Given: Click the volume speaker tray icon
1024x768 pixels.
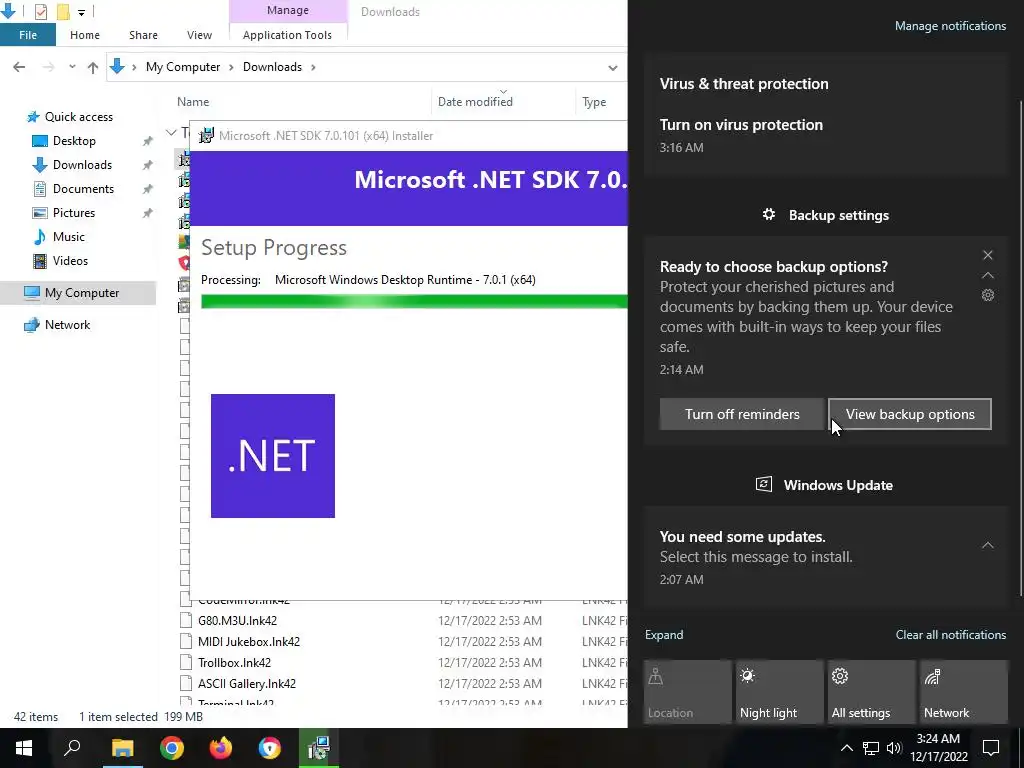Looking at the screenshot, I should pos(894,748).
